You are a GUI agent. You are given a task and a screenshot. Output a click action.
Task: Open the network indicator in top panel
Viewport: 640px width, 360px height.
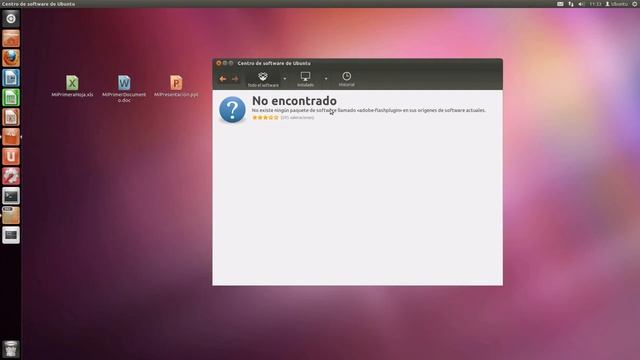coord(571,4)
